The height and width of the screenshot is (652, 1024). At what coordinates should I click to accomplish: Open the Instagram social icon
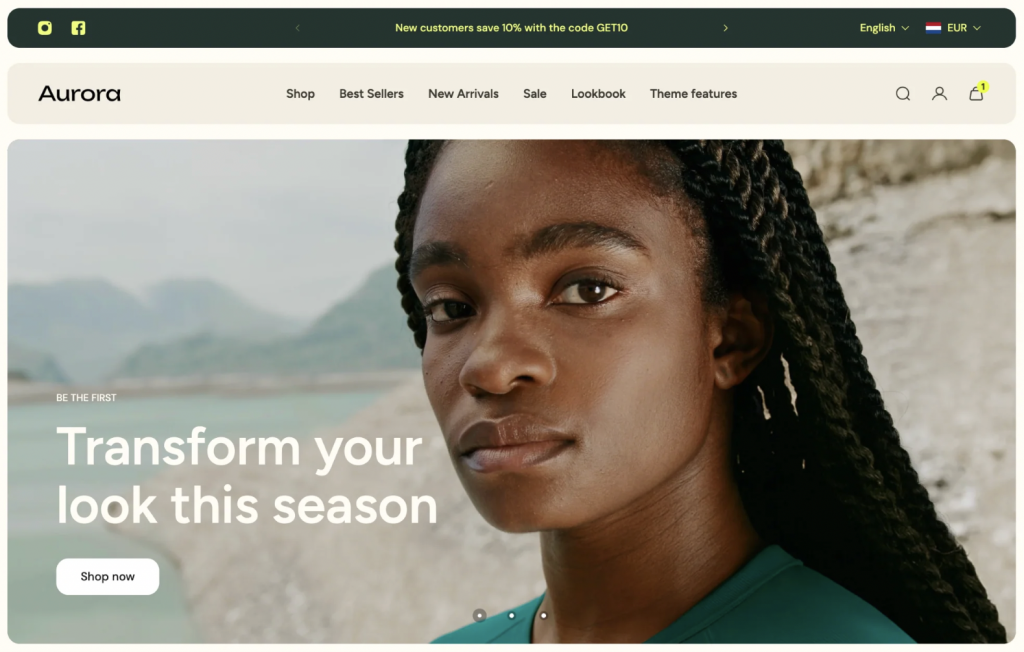point(44,28)
